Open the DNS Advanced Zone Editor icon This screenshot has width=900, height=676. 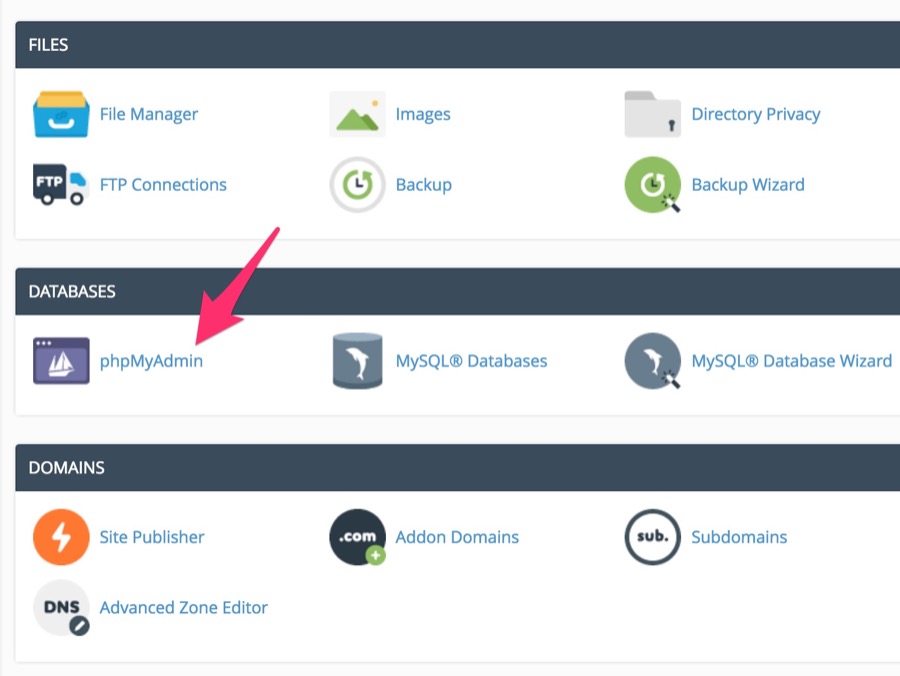point(61,608)
